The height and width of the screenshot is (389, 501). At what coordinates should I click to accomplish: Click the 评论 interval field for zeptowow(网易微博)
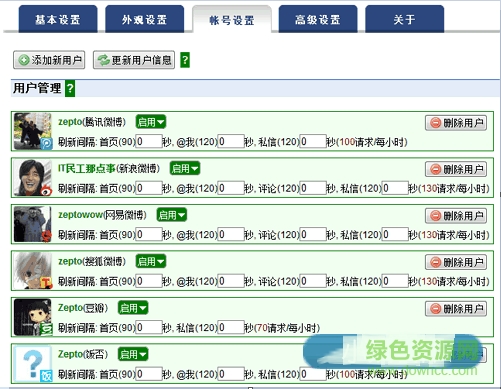coord(313,235)
